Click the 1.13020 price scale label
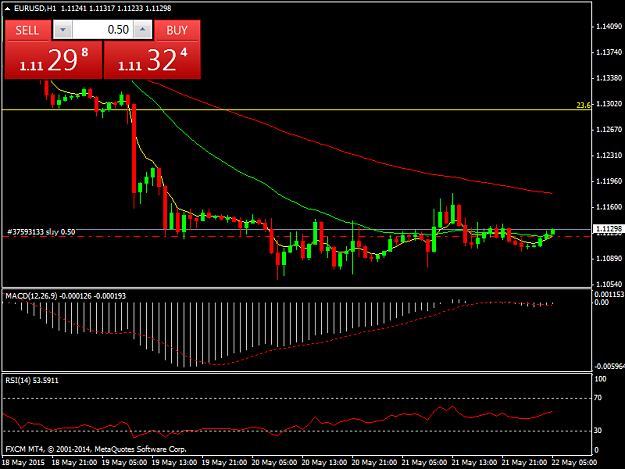 coord(609,104)
